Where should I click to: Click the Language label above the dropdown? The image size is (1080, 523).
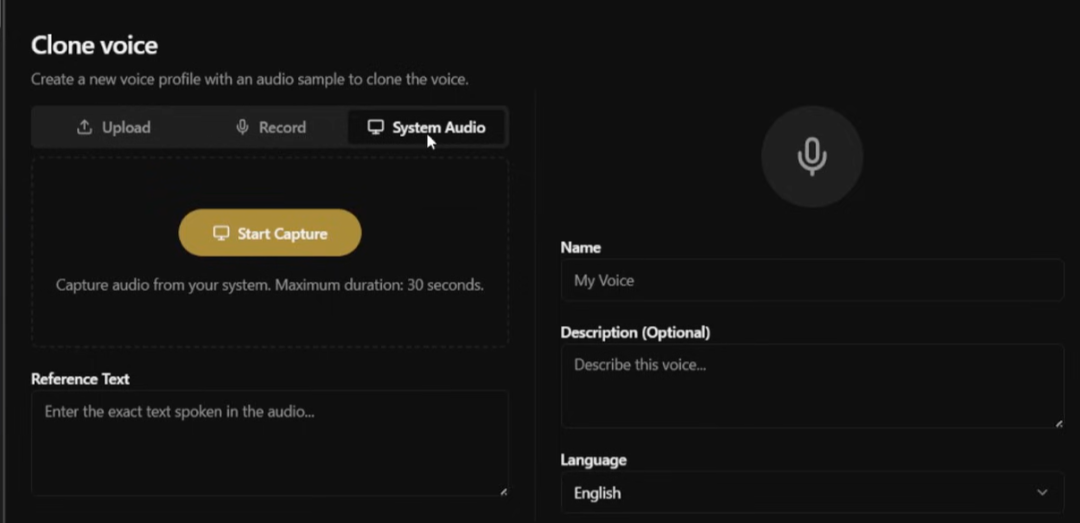pos(593,460)
